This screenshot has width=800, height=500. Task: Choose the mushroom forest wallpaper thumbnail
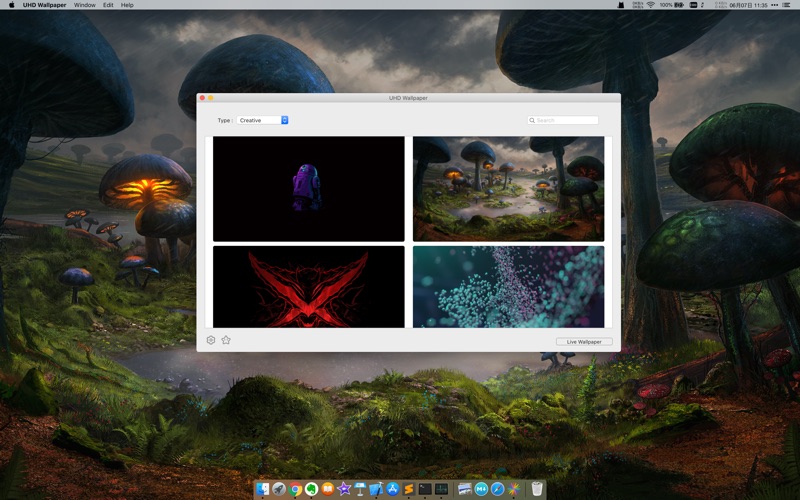[508, 188]
